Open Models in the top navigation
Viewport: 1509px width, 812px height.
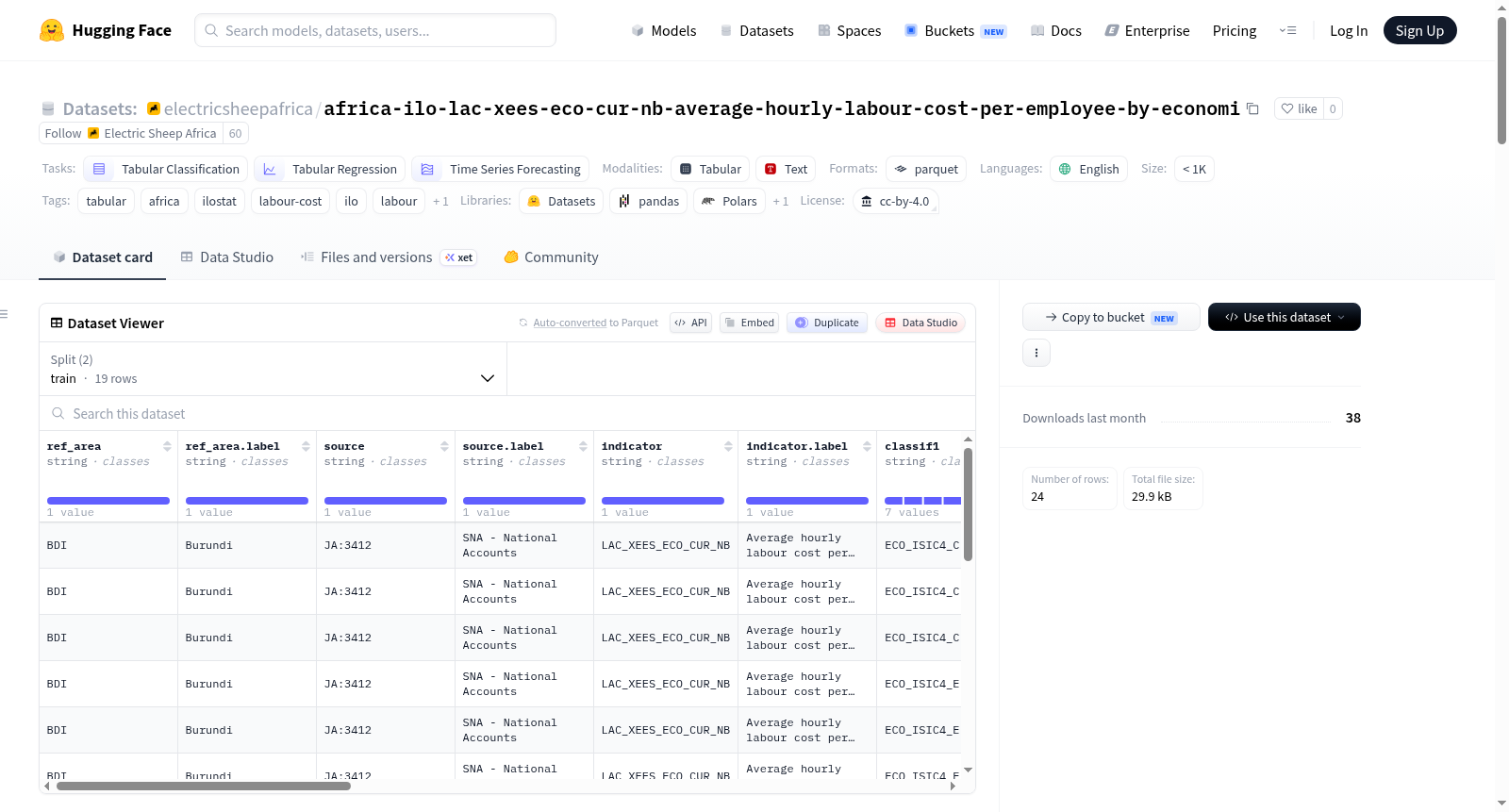click(663, 30)
